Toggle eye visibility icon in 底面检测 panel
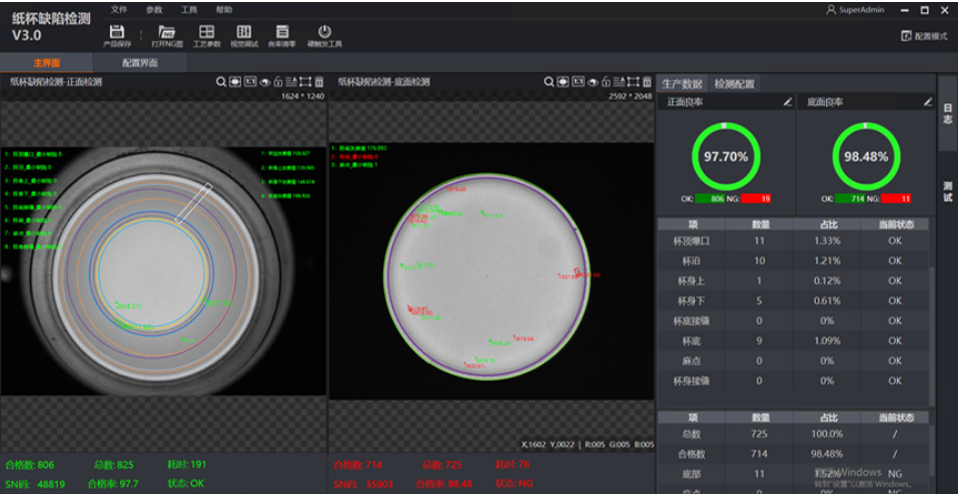958x501 pixels. click(592, 82)
